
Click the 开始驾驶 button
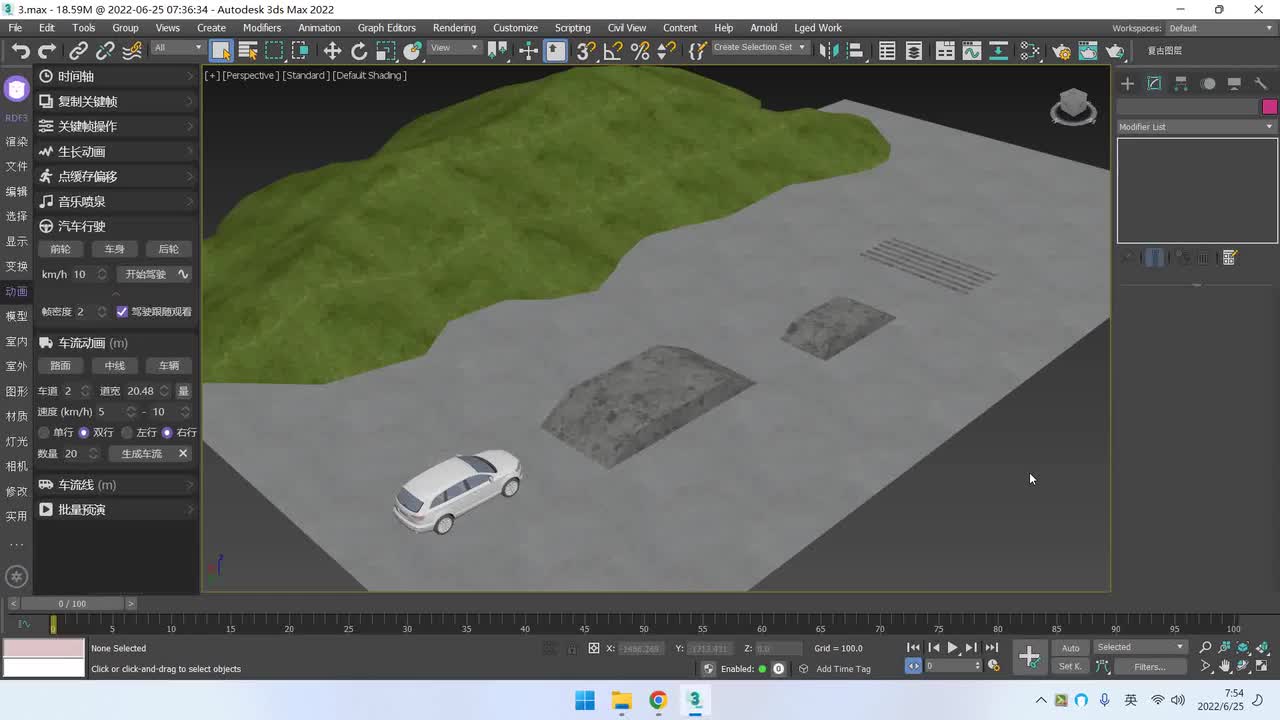(x=145, y=274)
